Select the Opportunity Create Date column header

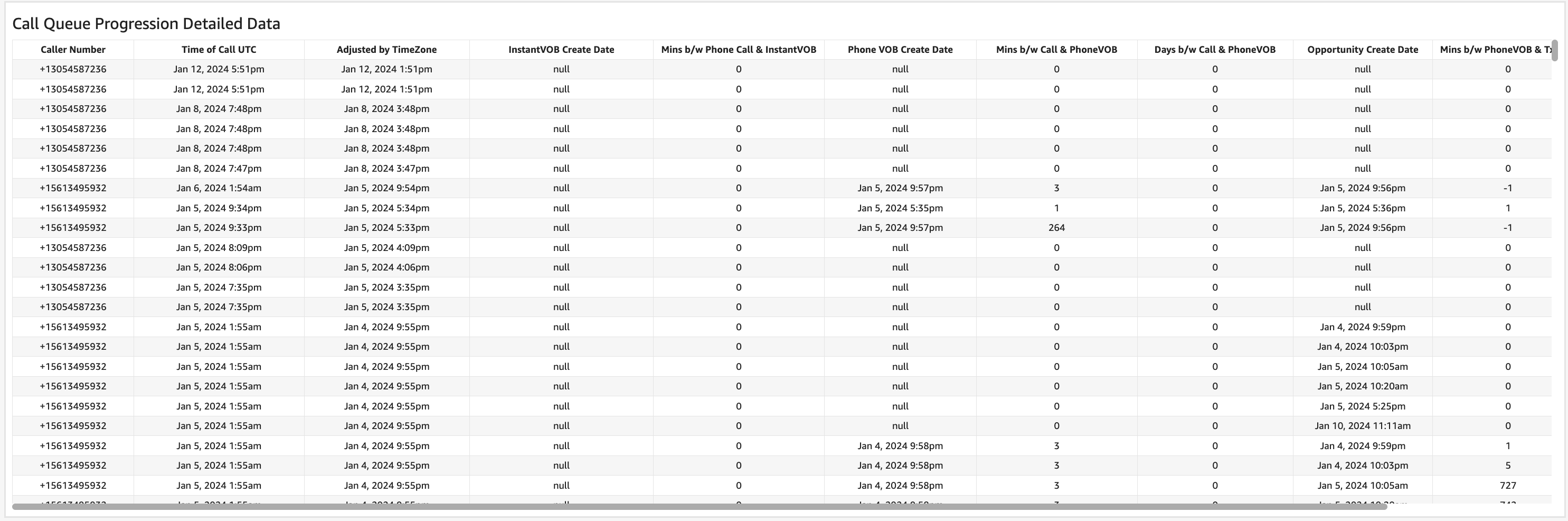click(x=1362, y=50)
